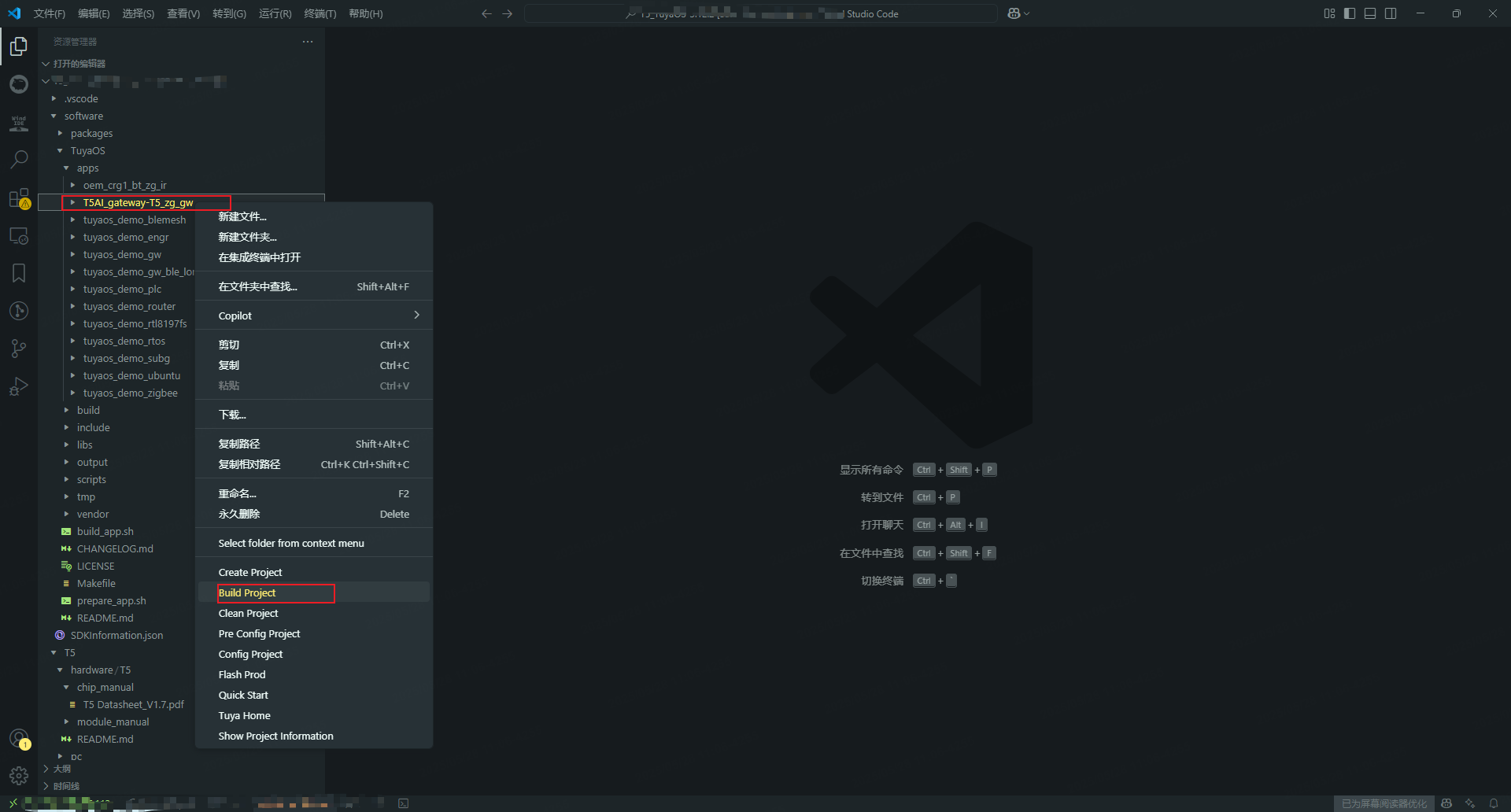Choose 下载... menu entry
Image resolution: width=1511 pixels, height=812 pixels.
point(313,415)
